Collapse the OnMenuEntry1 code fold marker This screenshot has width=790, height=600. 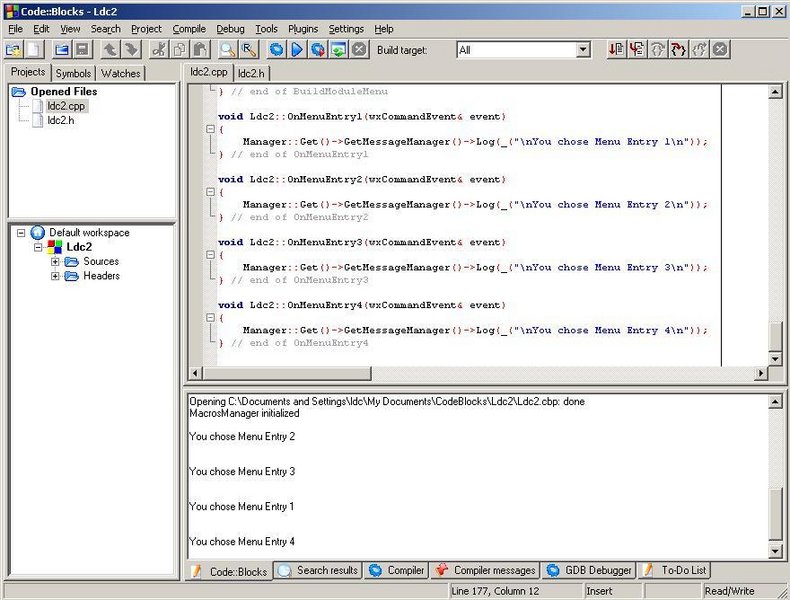coord(211,129)
